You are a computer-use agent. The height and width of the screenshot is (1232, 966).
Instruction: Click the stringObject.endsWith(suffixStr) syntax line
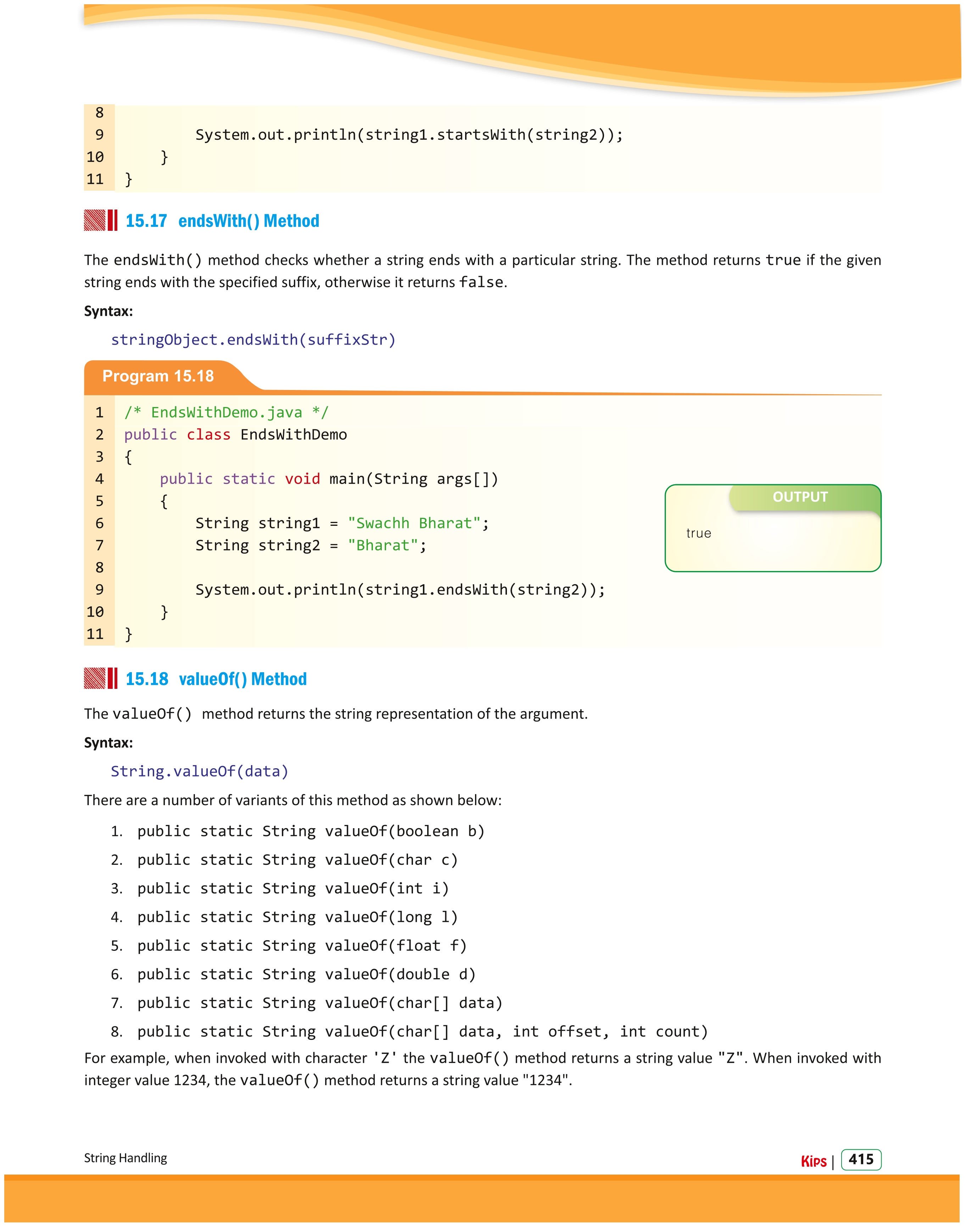(x=253, y=339)
